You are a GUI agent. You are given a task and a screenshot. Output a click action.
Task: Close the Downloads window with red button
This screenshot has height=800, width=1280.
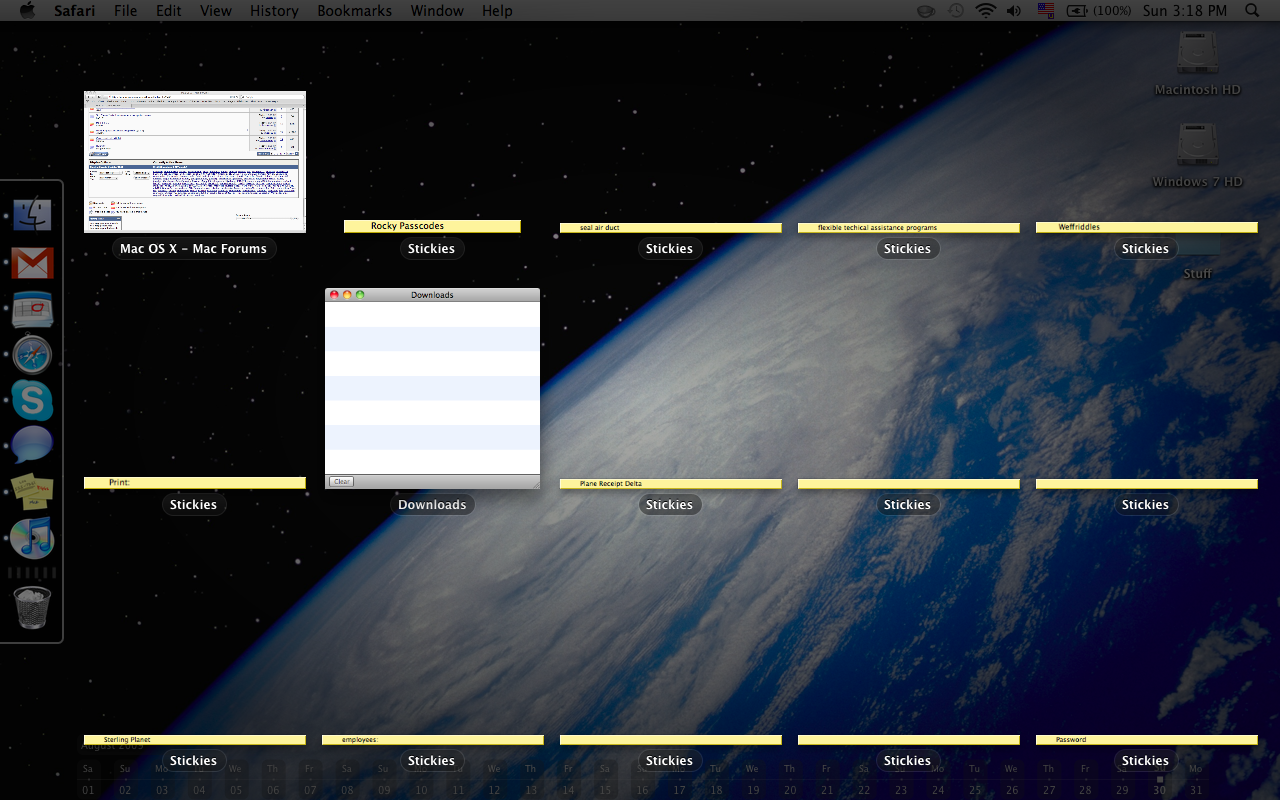pos(334,295)
